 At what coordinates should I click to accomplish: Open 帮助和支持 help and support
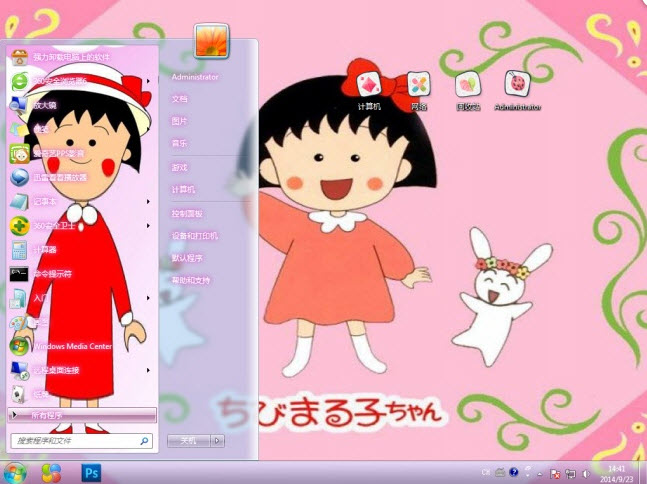tap(191, 281)
